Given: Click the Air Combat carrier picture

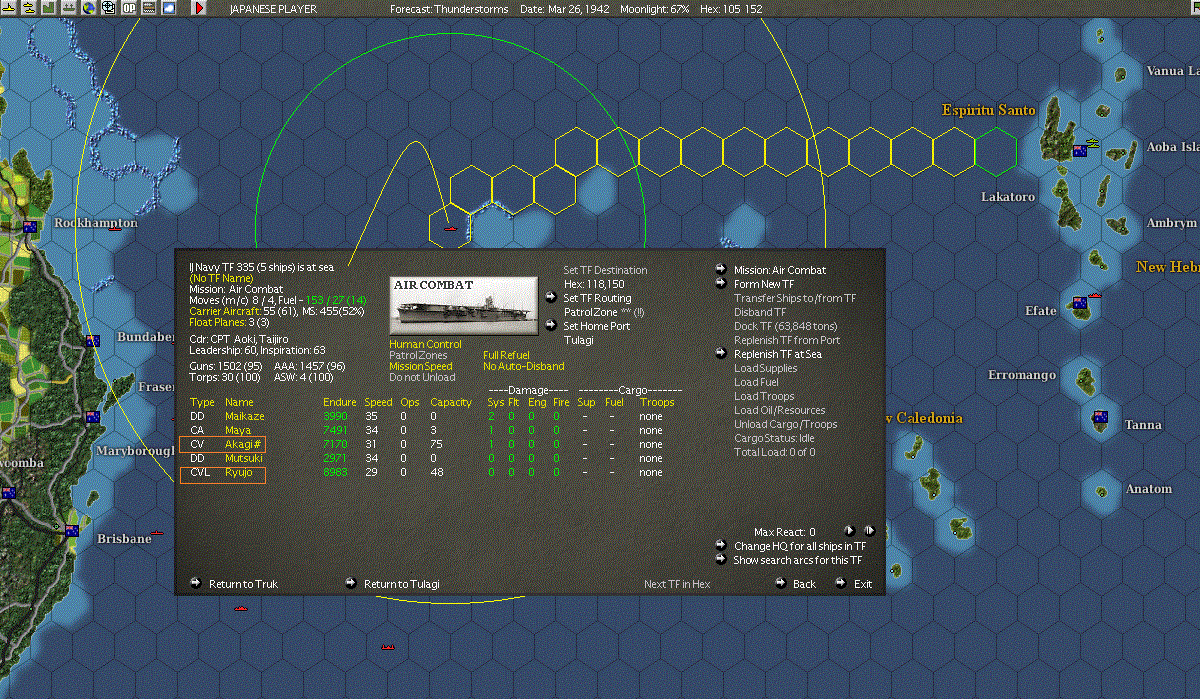Looking at the screenshot, I should pyautogui.click(x=463, y=306).
